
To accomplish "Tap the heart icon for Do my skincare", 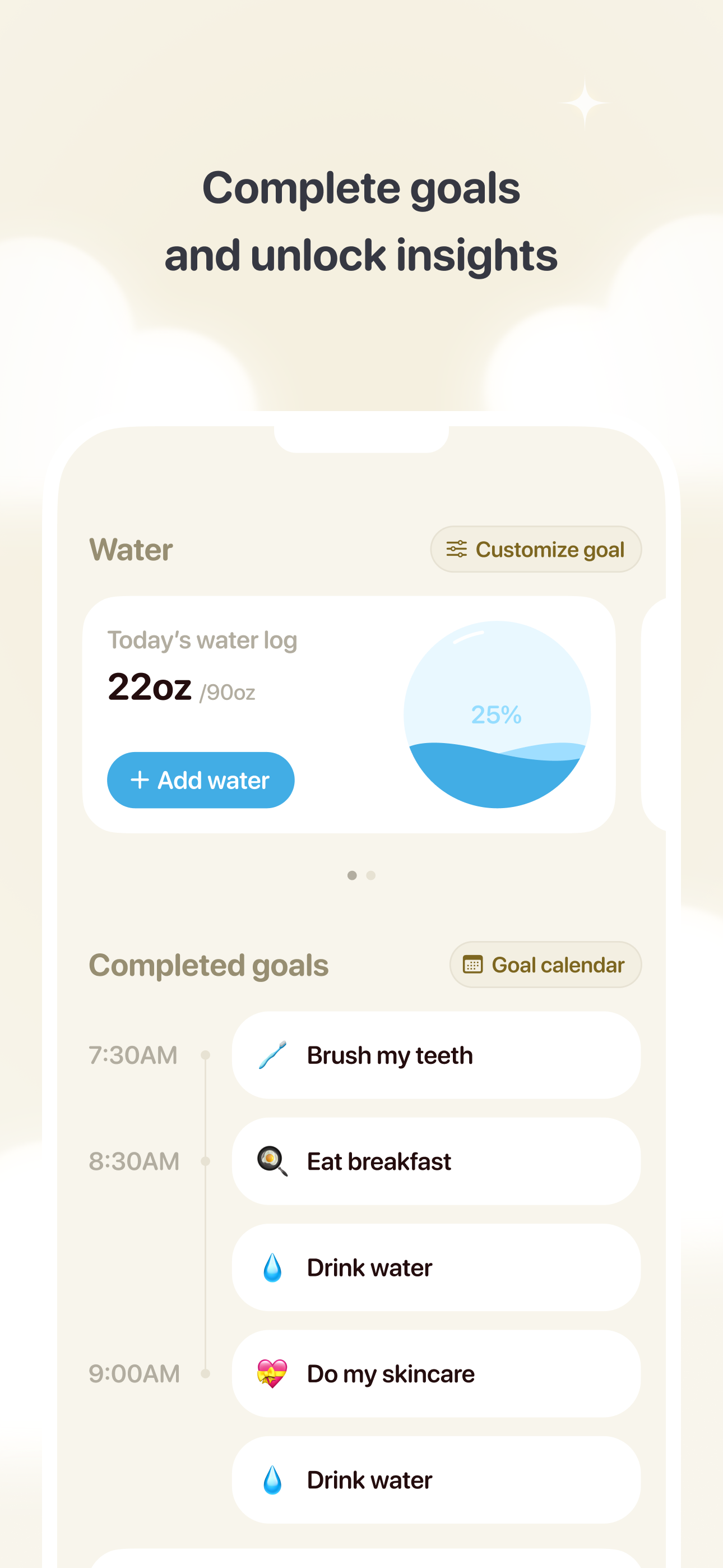I will tap(272, 1374).
